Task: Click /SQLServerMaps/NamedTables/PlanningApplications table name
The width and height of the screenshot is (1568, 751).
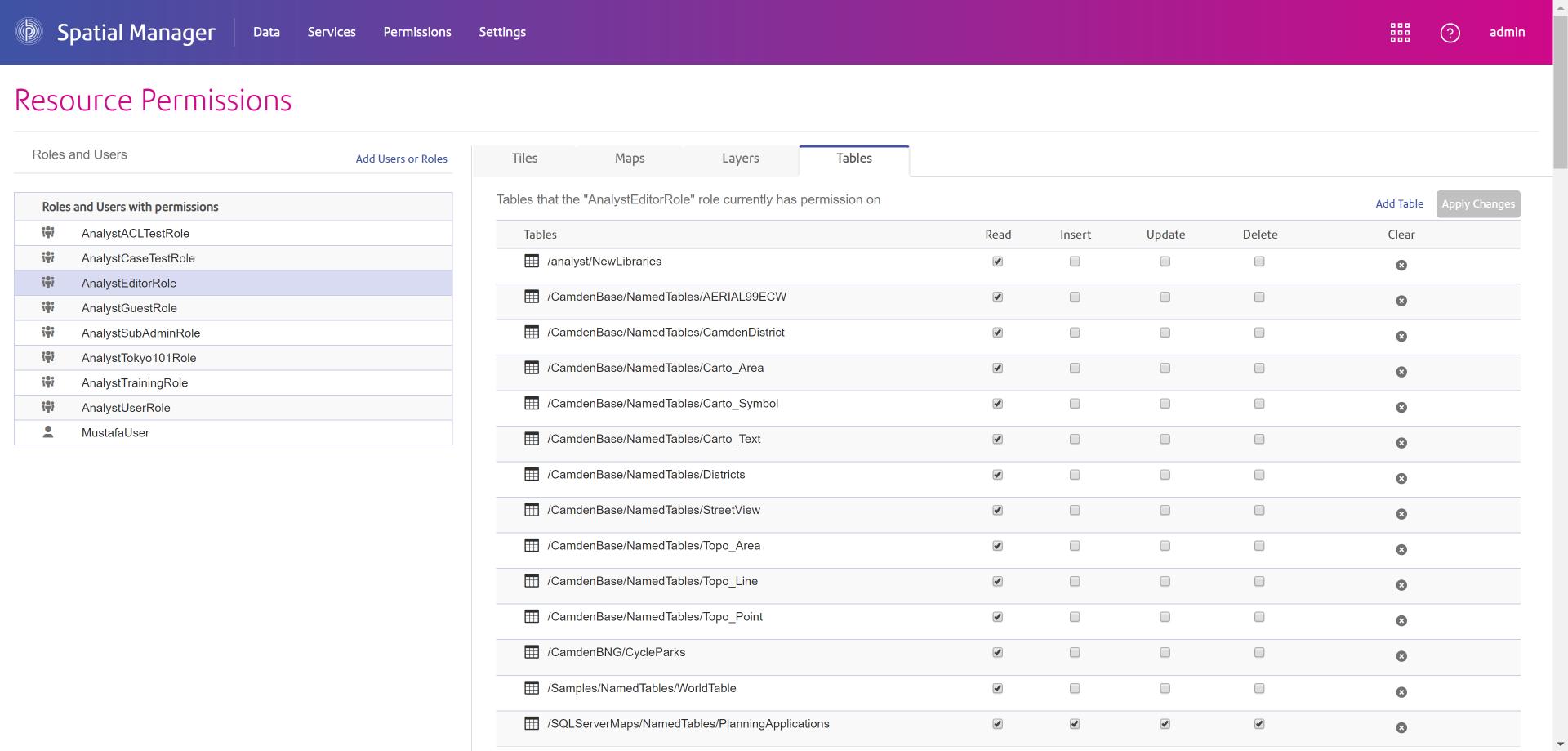Action: click(x=688, y=724)
